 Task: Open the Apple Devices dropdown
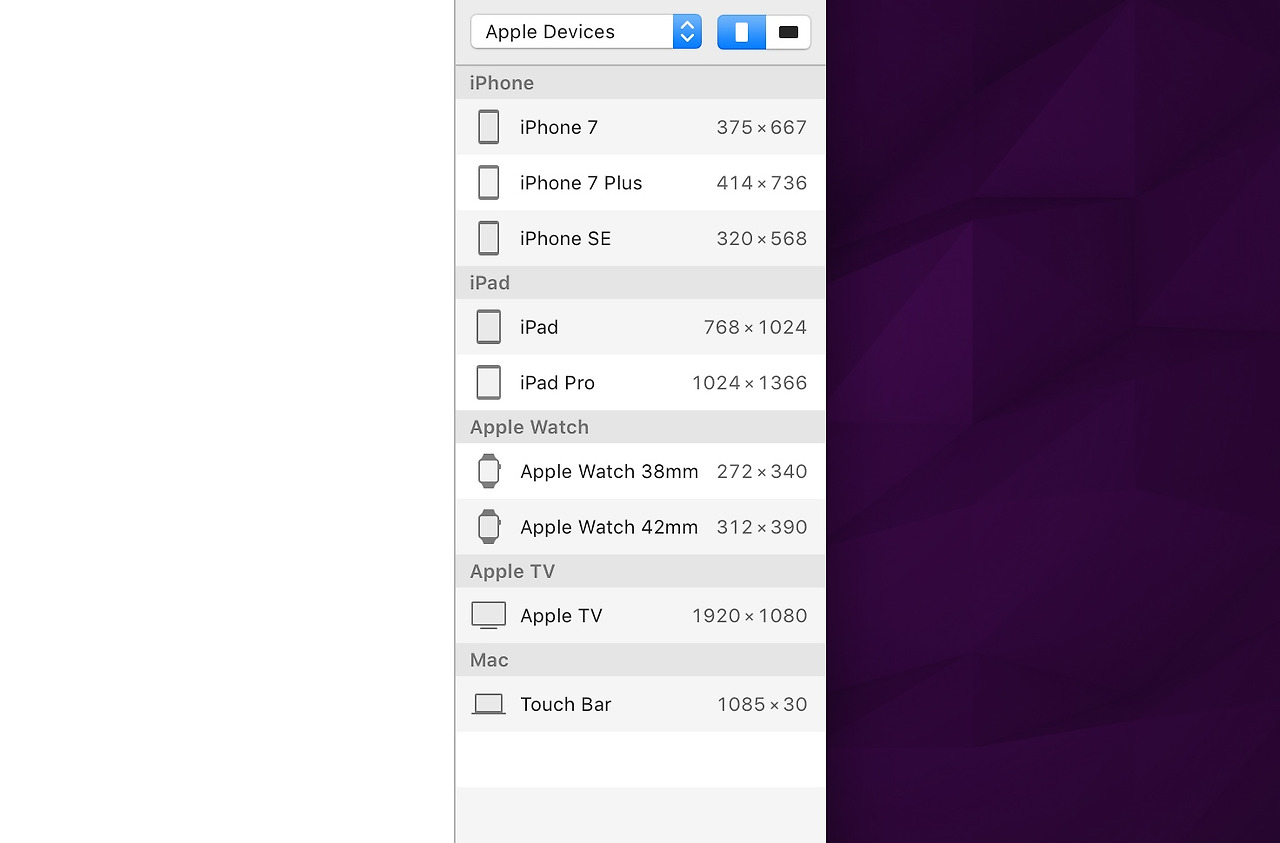pyautogui.click(x=586, y=32)
